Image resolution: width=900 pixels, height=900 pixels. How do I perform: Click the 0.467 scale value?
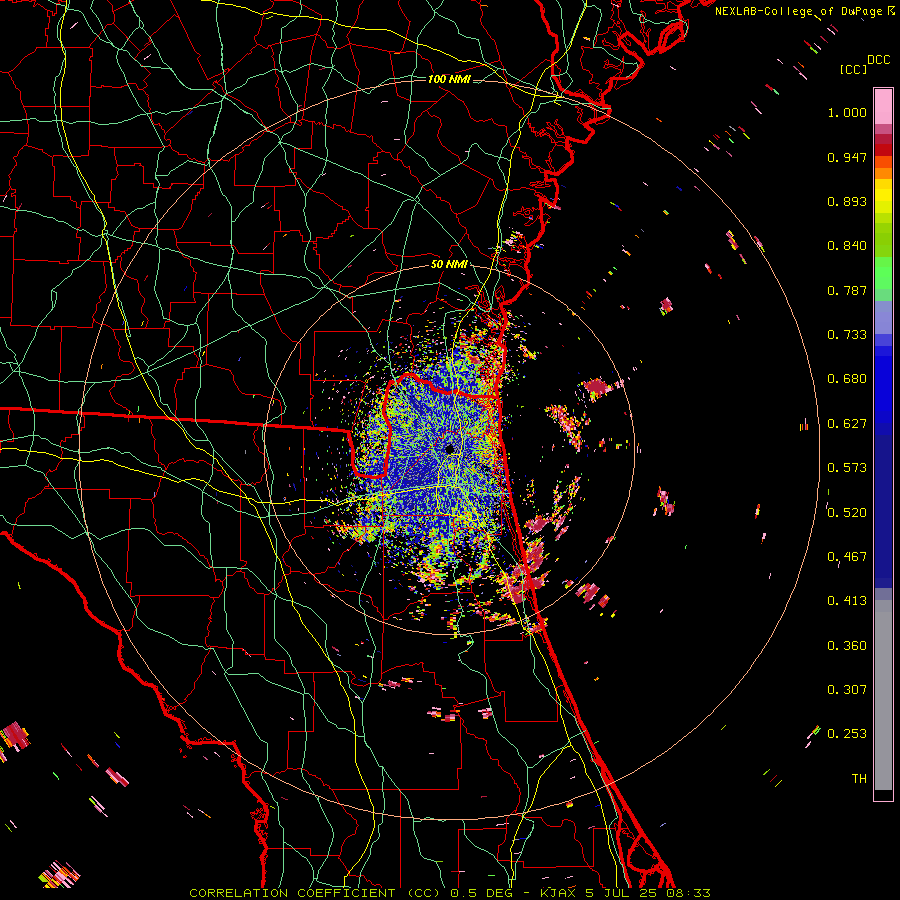pyautogui.click(x=847, y=557)
